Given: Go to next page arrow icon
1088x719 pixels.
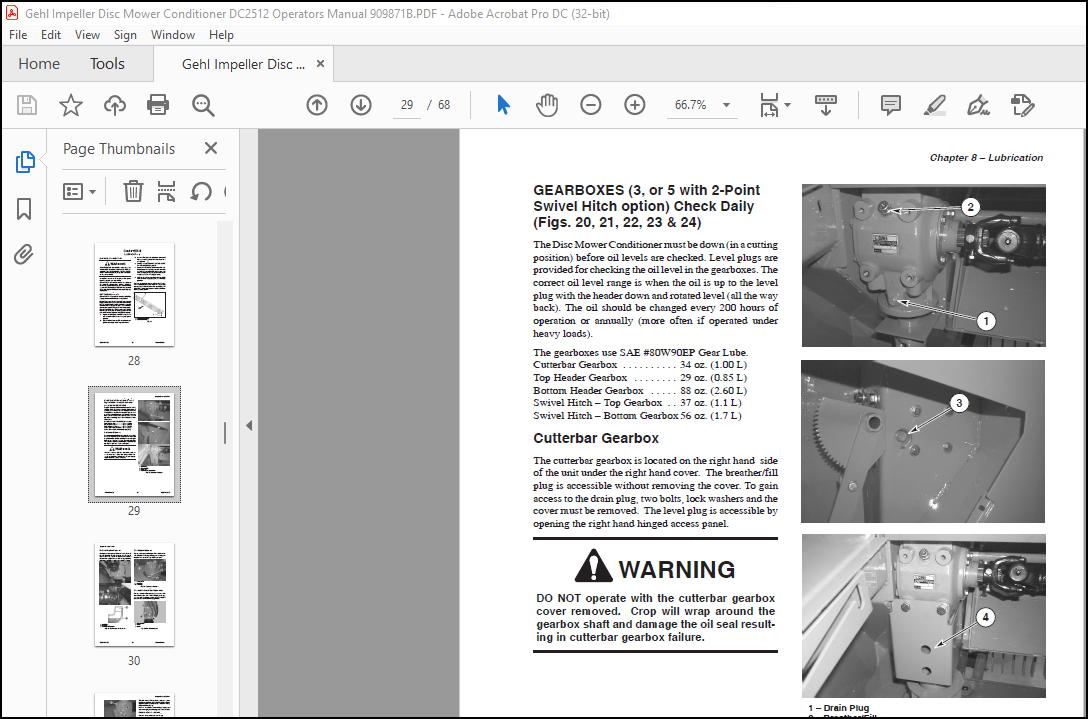Looking at the screenshot, I should (x=361, y=105).
